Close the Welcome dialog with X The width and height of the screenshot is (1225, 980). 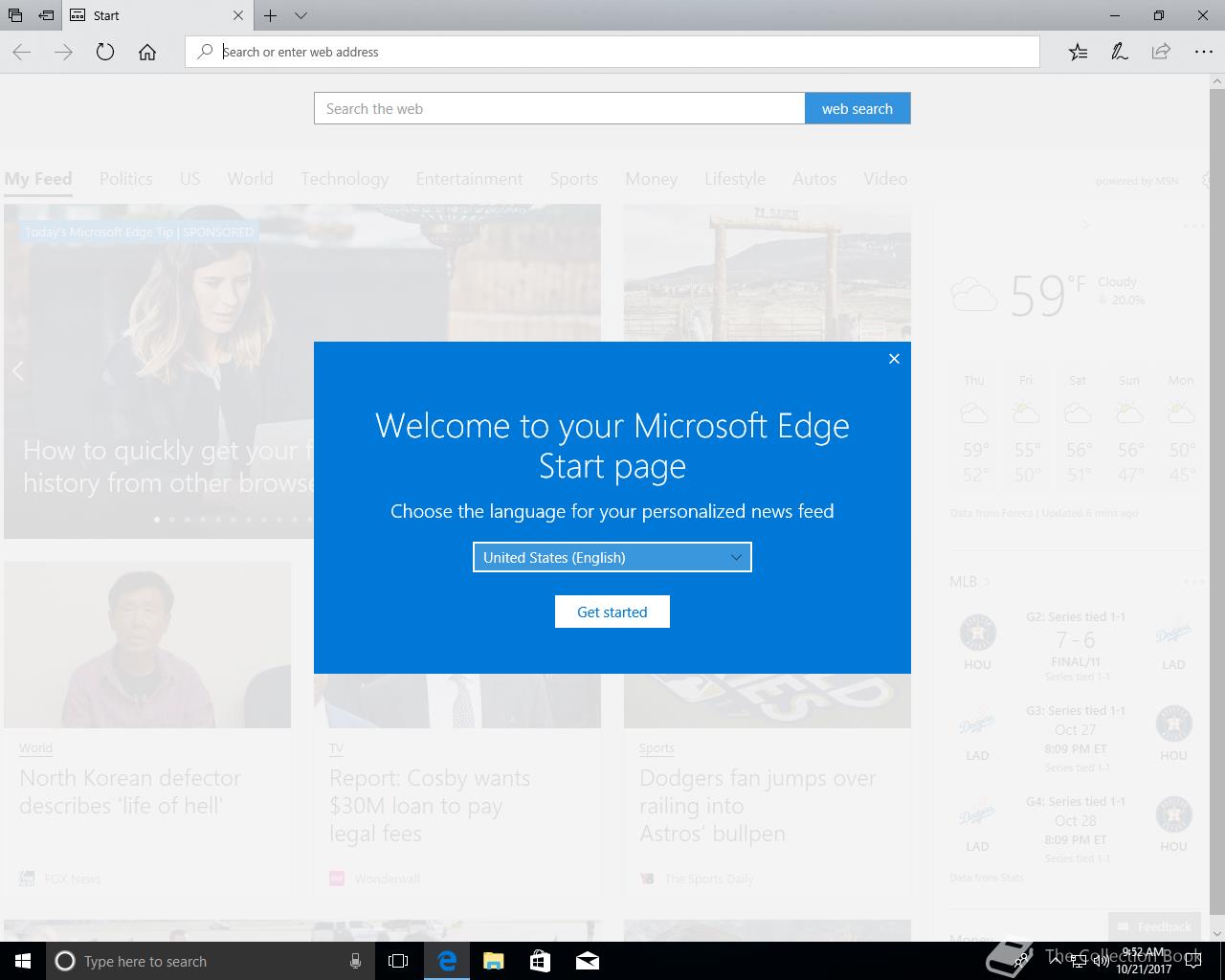click(894, 359)
